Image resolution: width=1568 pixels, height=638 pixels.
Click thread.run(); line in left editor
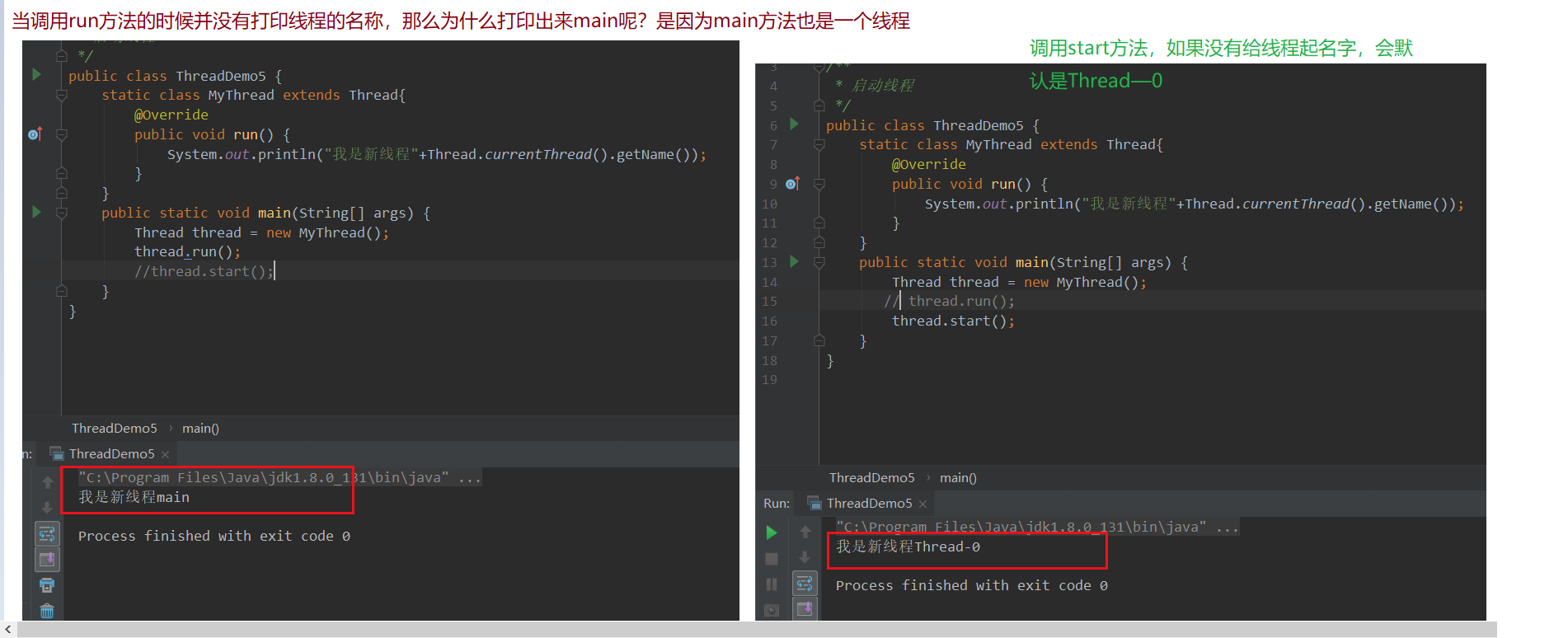coord(188,251)
